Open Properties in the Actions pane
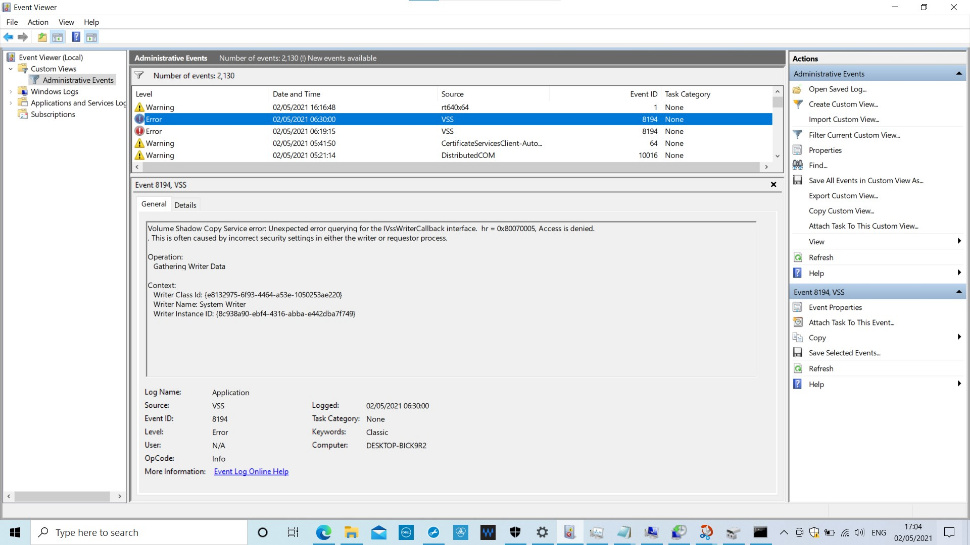The image size is (970, 545). 825,150
